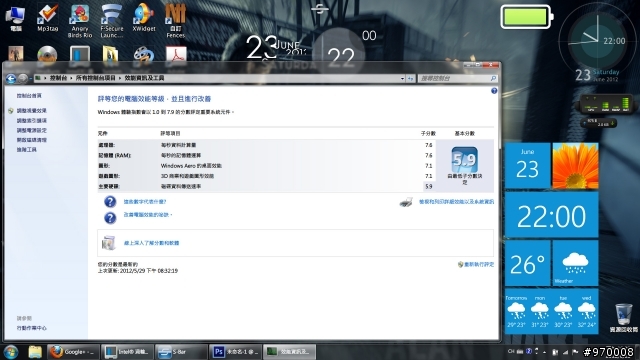The height and width of the screenshot is (360, 640).
Task: Open the 自訂 Fences shortcut
Action: click(176, 21)
